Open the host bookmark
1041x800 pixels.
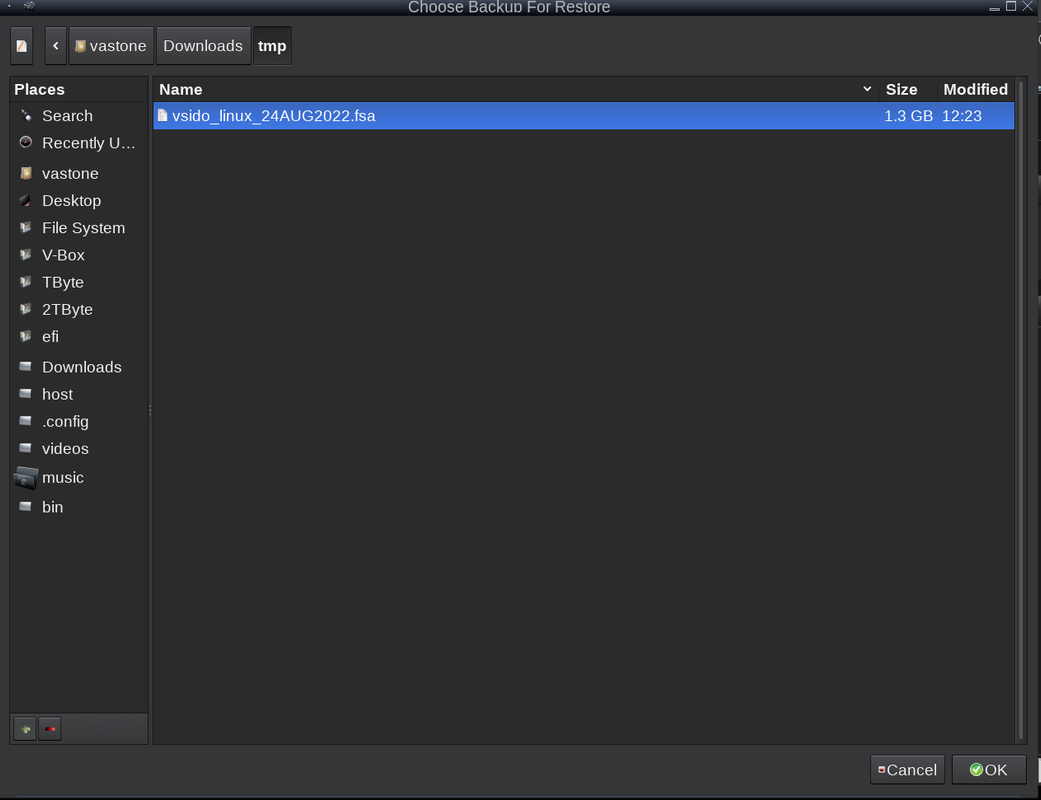click(79, 394)
